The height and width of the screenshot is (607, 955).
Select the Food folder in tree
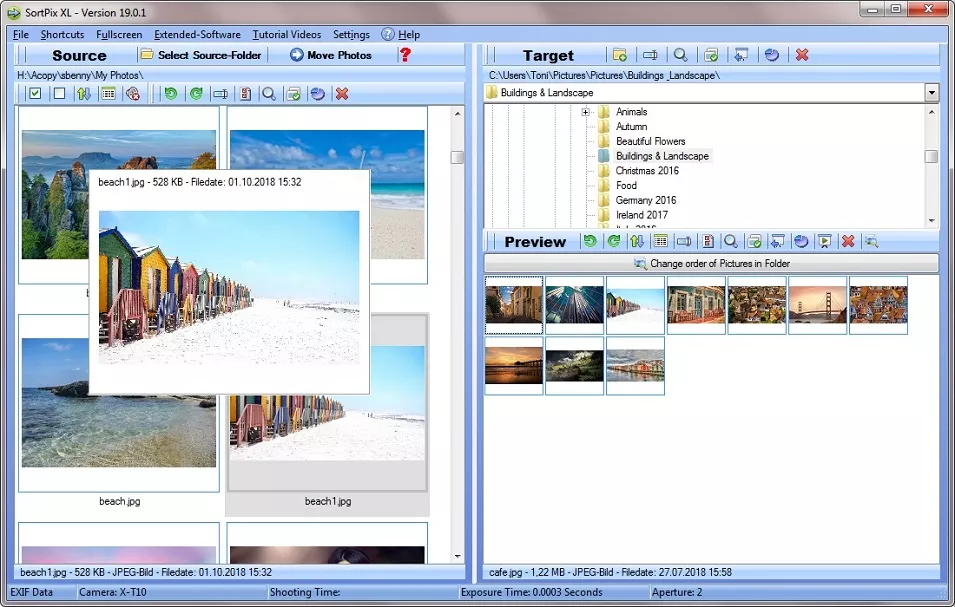(626, 185)
